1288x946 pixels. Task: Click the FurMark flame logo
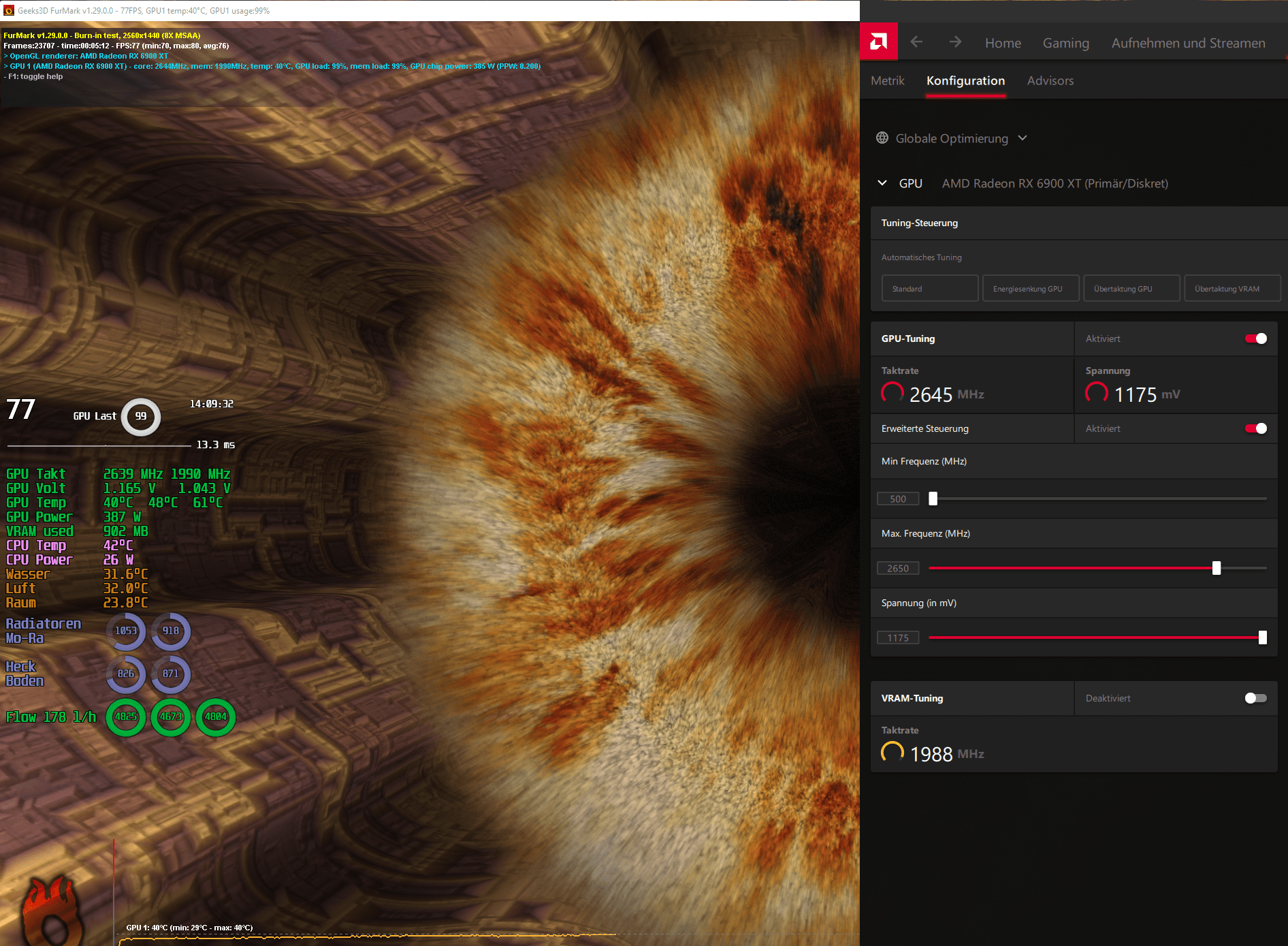pyautogui.click(x=53, y=911)
